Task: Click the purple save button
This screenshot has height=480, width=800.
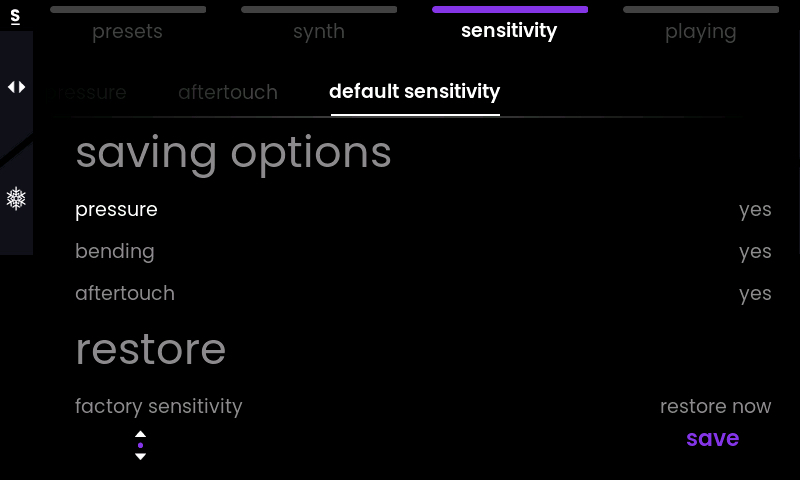Action: pos(713,438)
